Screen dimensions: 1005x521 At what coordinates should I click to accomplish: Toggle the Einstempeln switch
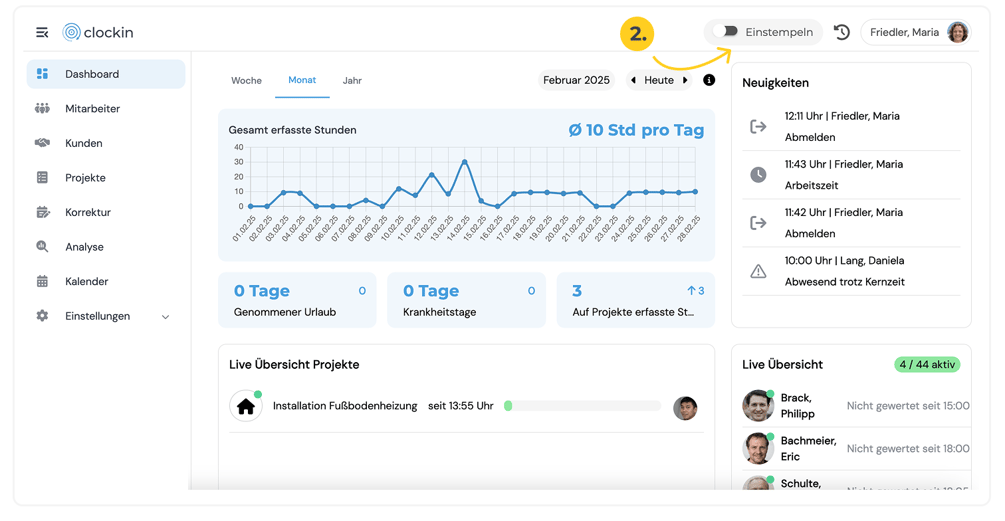(729, 32)
